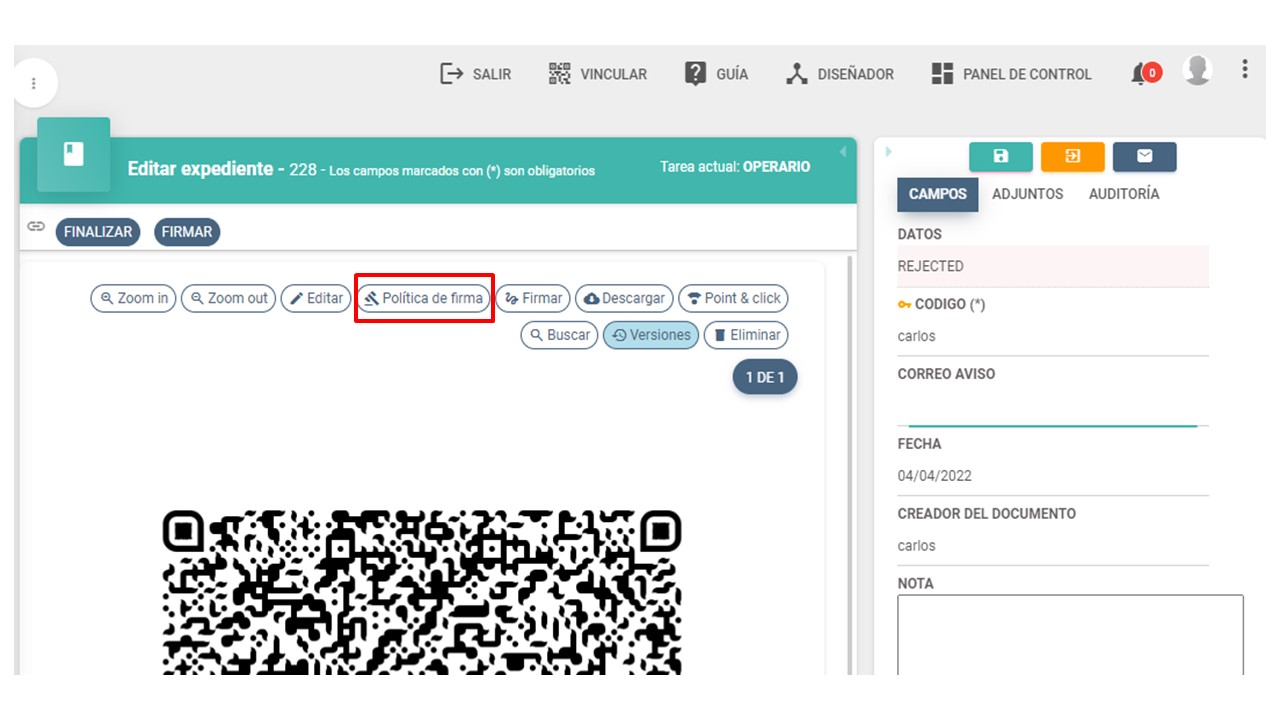This screenshot has height=720, width=1280.
Task: Expand the right panel arrow
Action: [888, 152]
